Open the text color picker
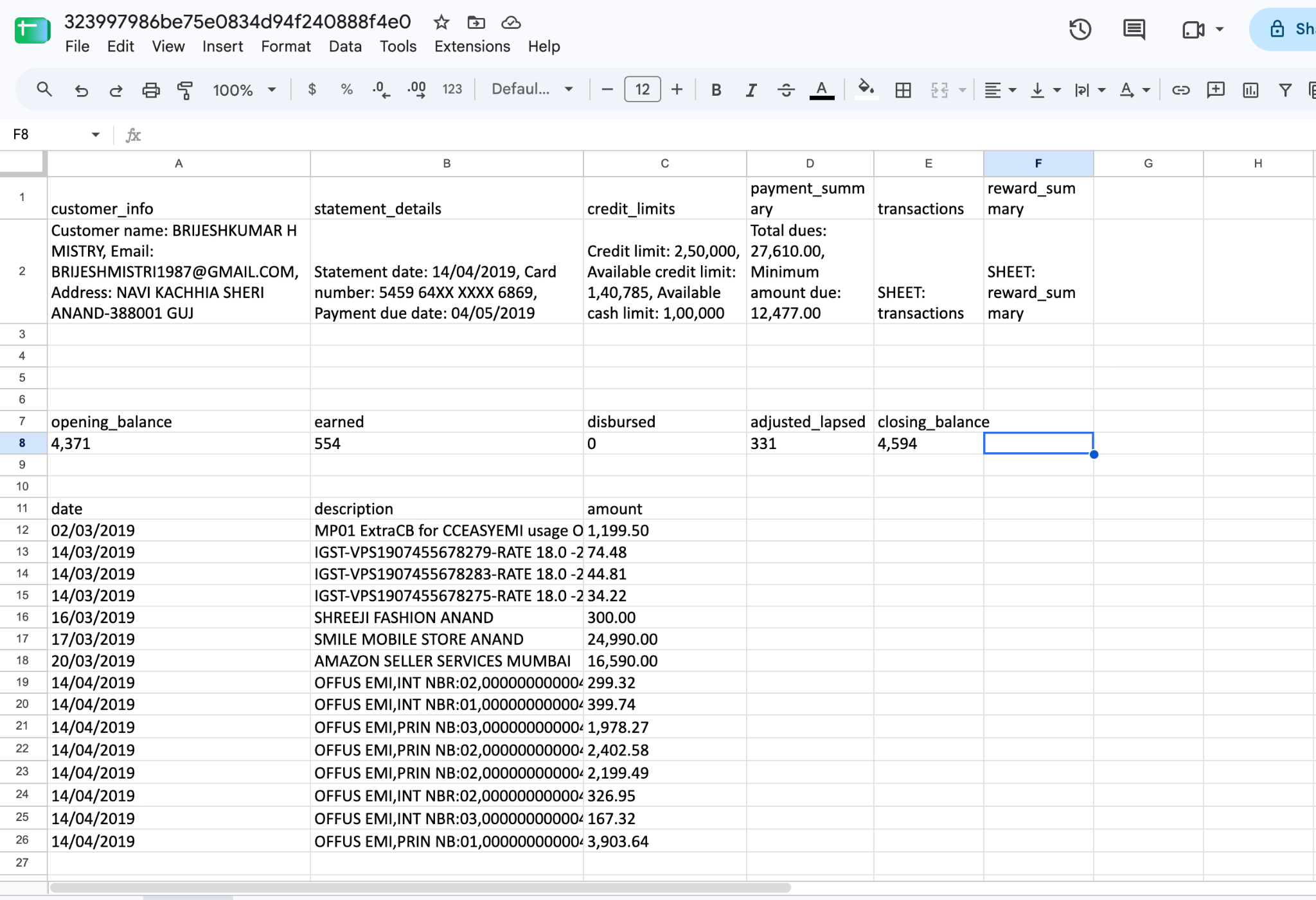The width and height of the screenshot is (1316, 900). click(821, 90)
